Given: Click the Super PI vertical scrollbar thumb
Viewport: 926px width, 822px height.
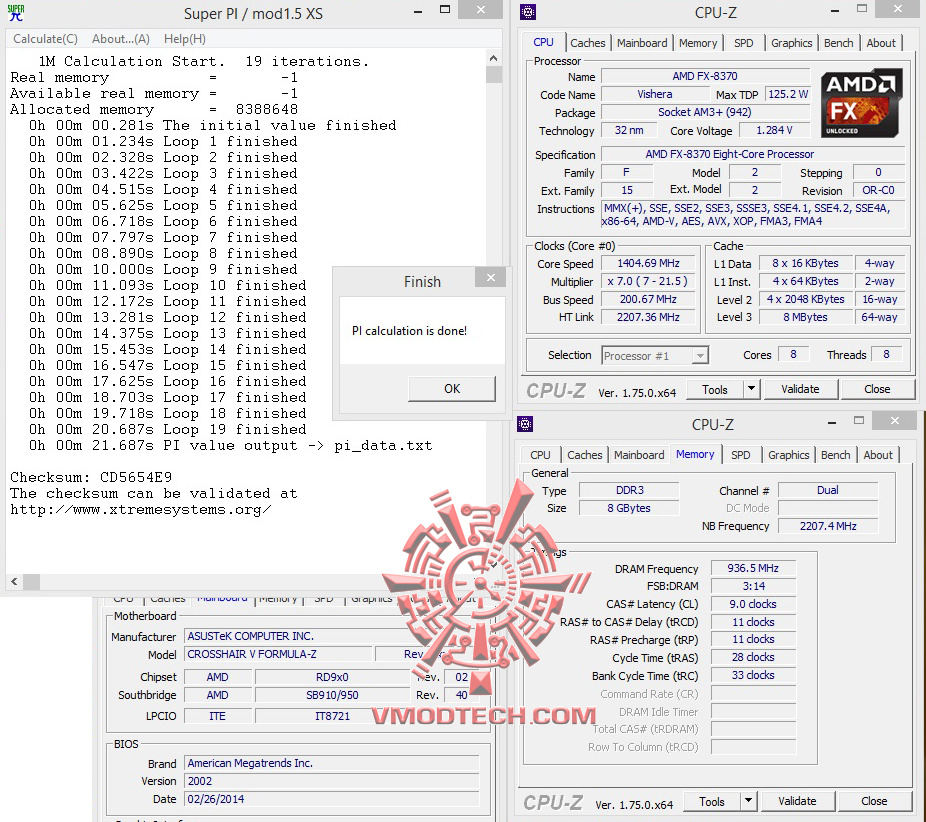Looking at the screenshot, I should [494, 74].
